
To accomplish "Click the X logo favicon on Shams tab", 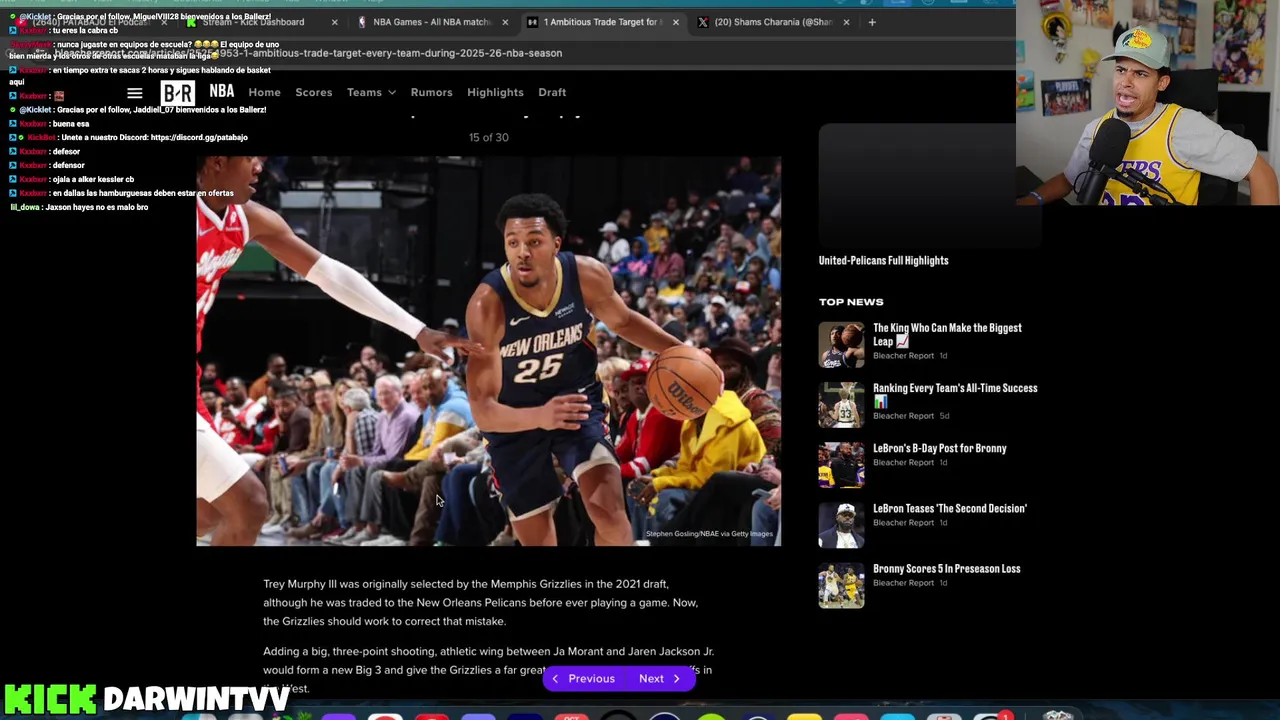I will click(x=703, y=22).
